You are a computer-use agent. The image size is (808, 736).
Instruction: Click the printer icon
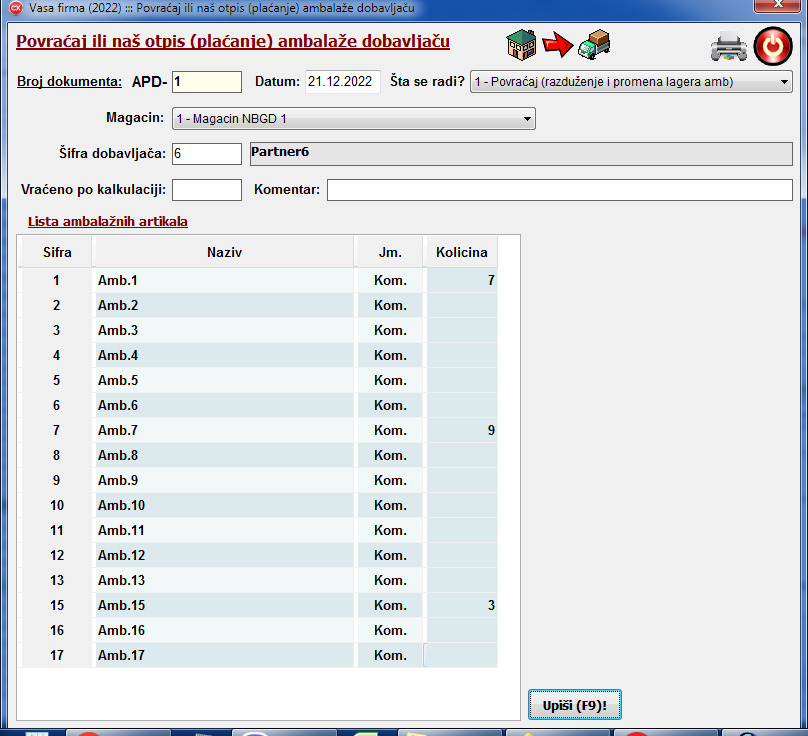click(729, 46)
